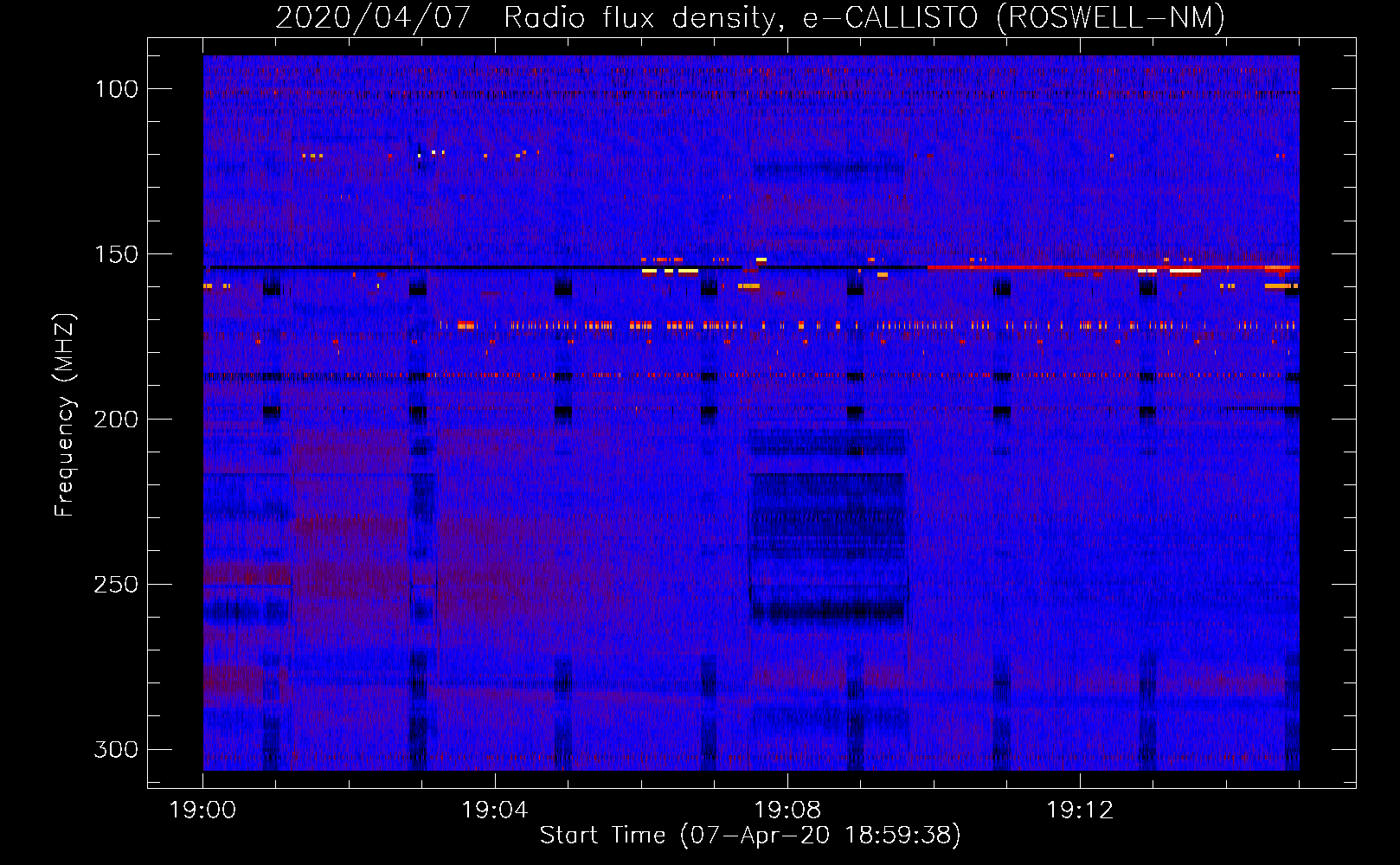The height and width of the screenshot is (865, 1400).
Task: Click the '150' frequency tick label
Action: coord(116,254)
